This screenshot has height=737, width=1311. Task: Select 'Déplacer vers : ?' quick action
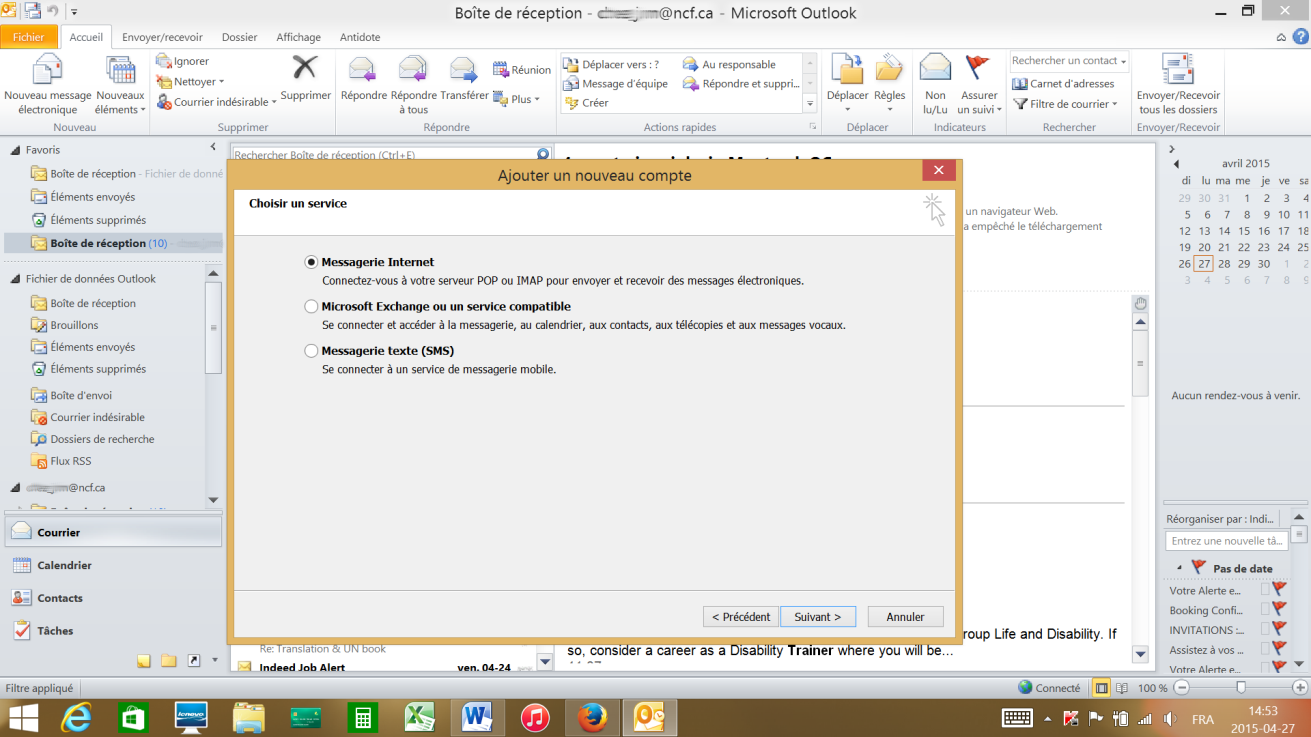pyautogui.click(x=612, y=65)
